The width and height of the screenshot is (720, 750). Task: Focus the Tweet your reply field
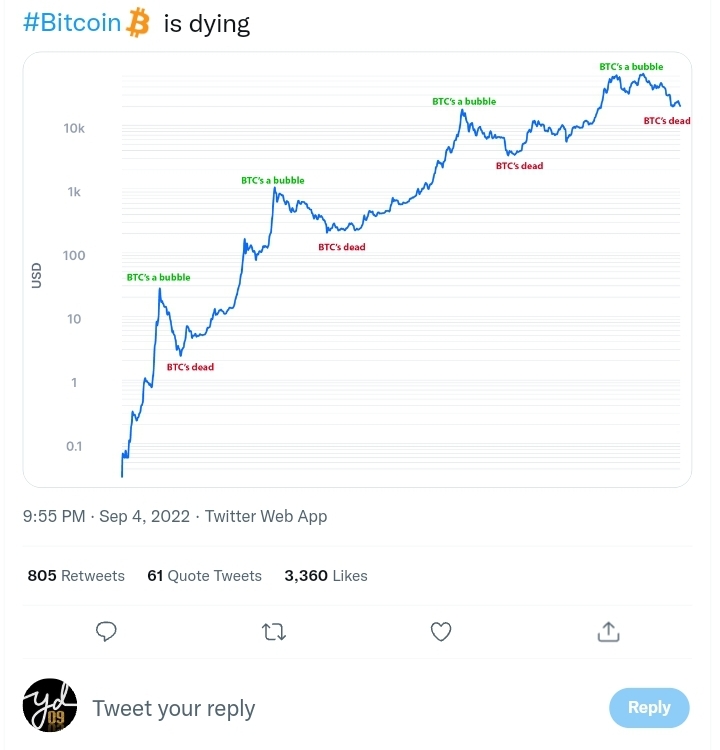pos(174,708)
